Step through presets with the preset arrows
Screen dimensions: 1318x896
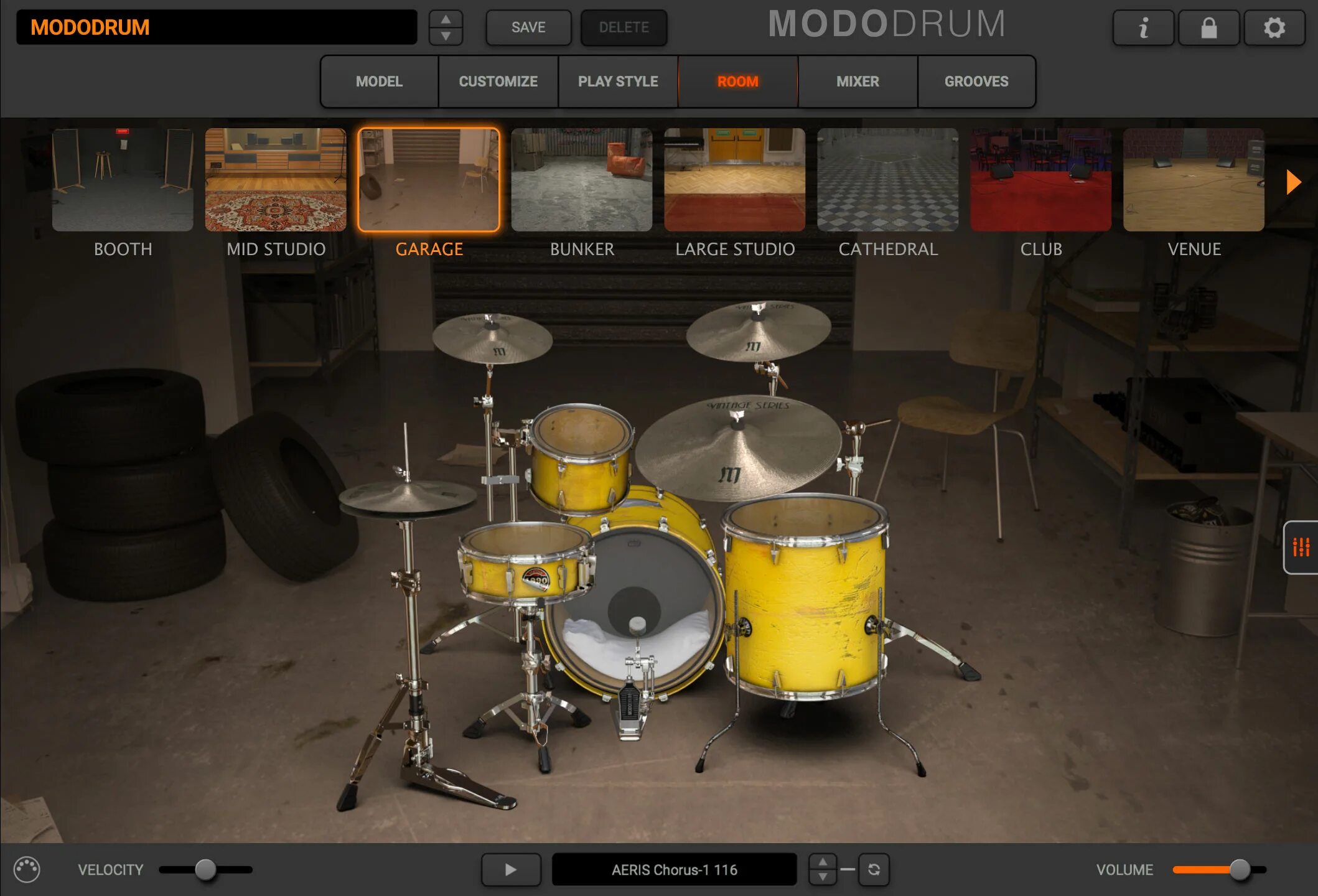[x=446, y=28]
